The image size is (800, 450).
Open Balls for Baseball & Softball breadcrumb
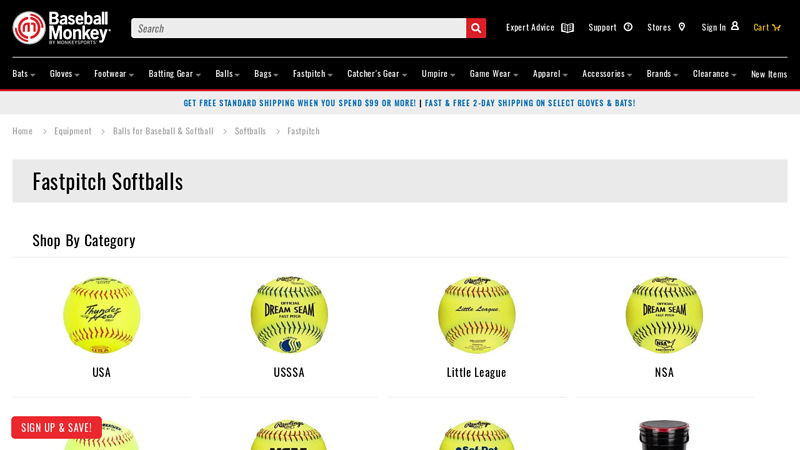(163, 131)
